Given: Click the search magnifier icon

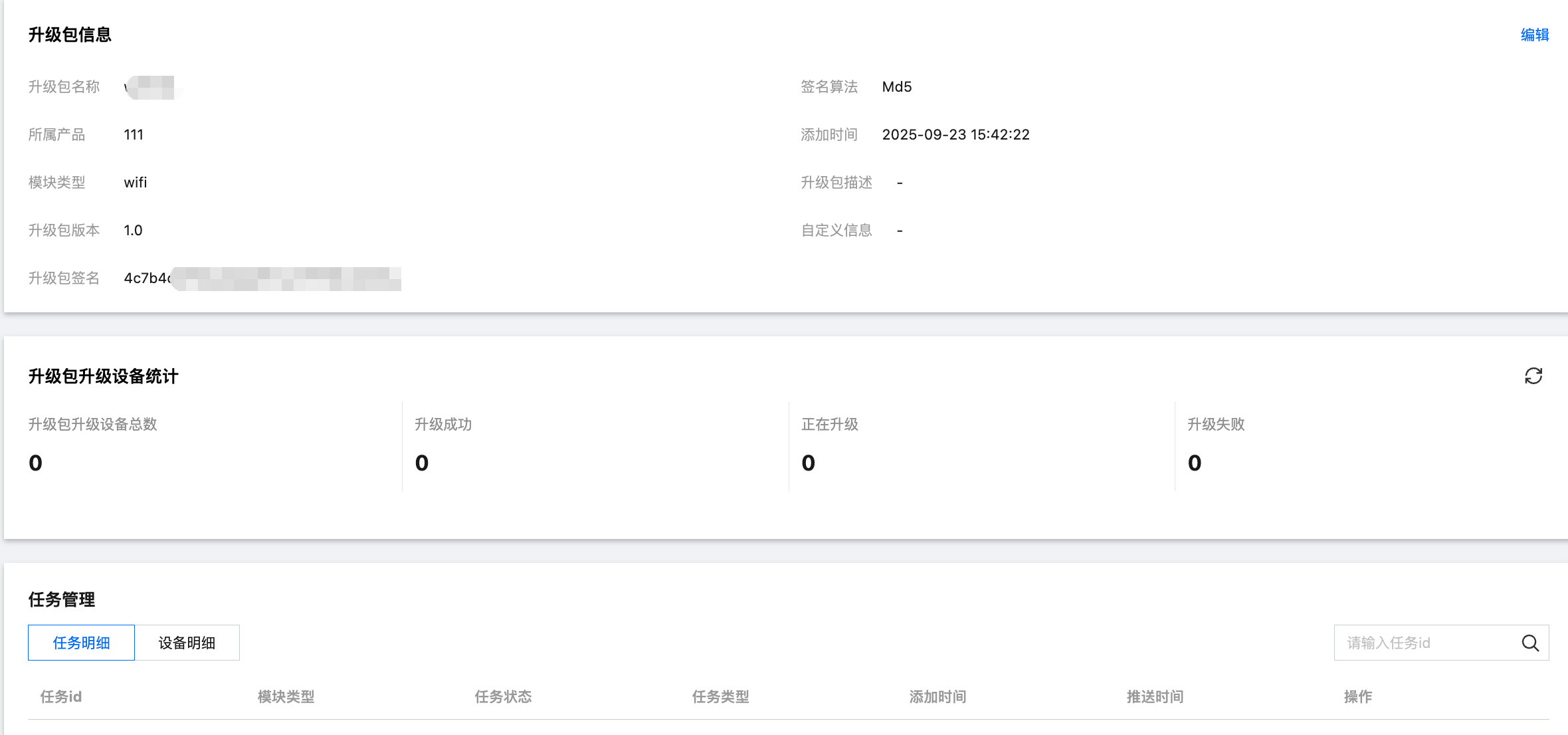Looking at the screenshot, I should pyautogui.click(x=1530, y=643).
